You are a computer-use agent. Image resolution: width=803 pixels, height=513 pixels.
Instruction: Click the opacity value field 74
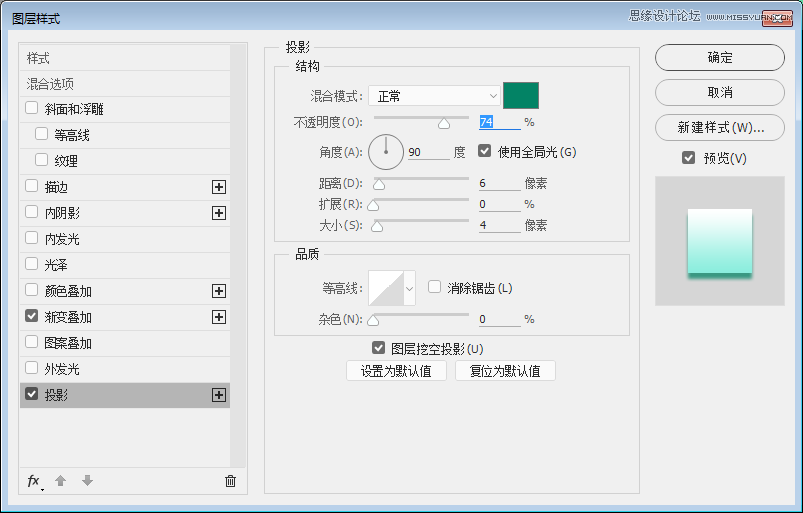(x=499, y=122)
